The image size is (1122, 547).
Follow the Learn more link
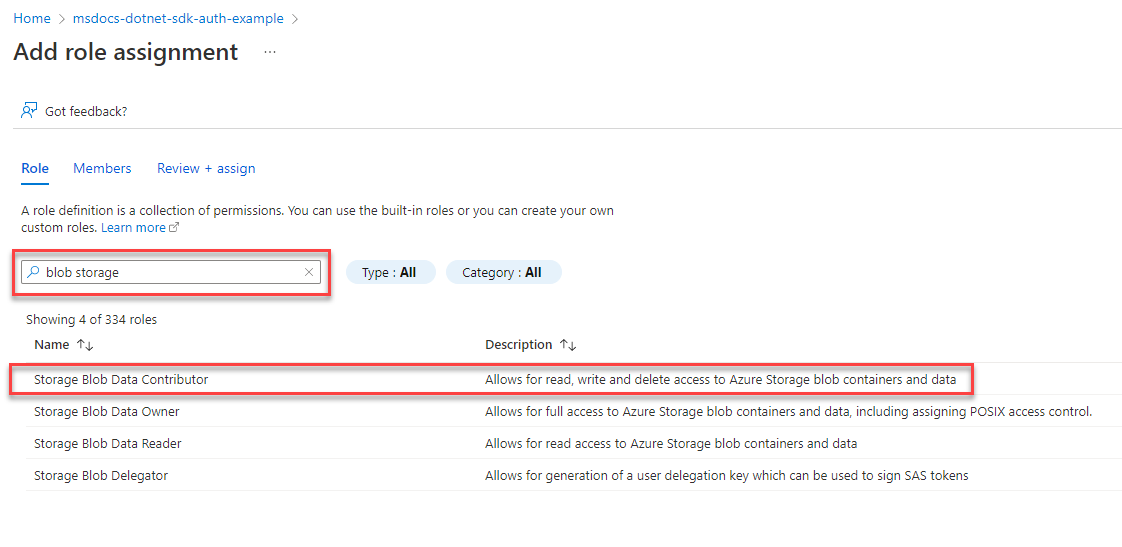coord(133,228)
